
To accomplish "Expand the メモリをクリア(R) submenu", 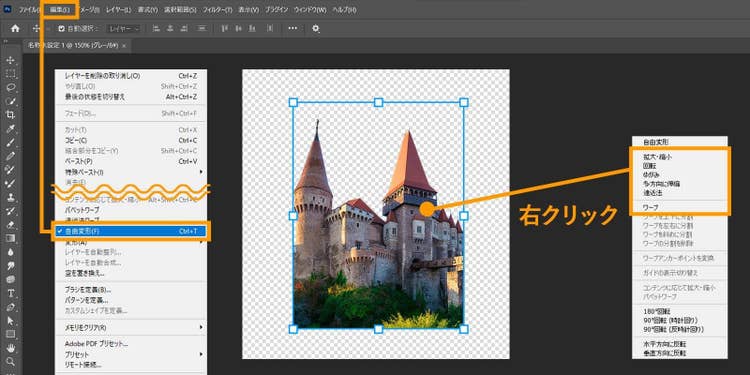I will [130, 328].
